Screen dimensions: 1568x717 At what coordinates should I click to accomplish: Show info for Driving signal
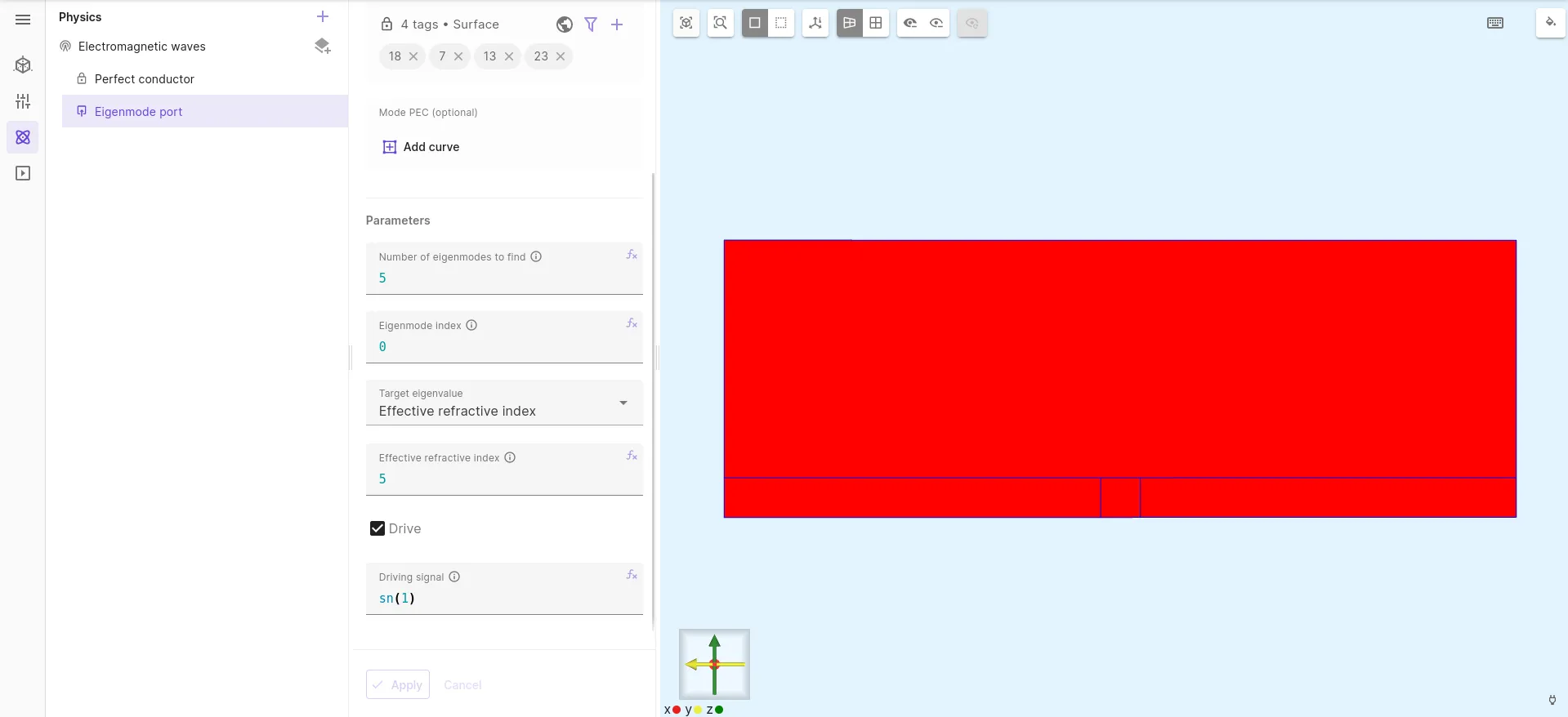[454, 577]
